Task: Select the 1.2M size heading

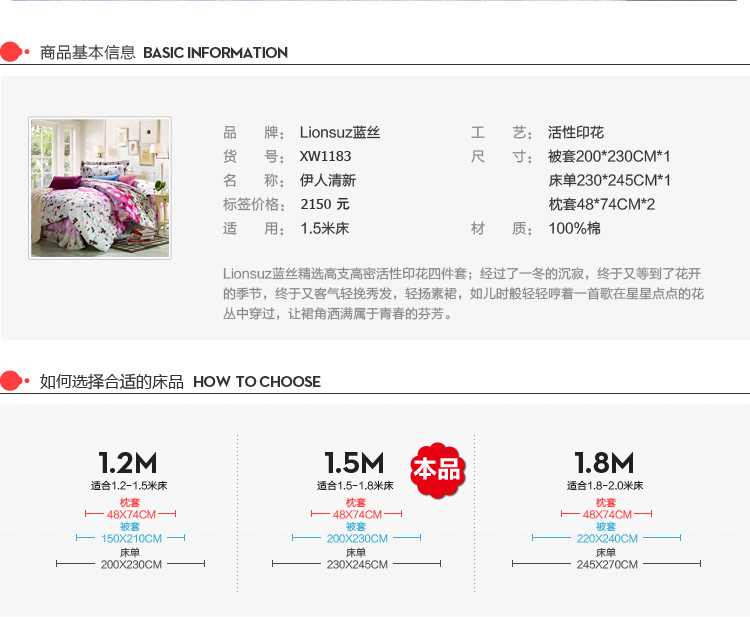Action: [127, 464]
